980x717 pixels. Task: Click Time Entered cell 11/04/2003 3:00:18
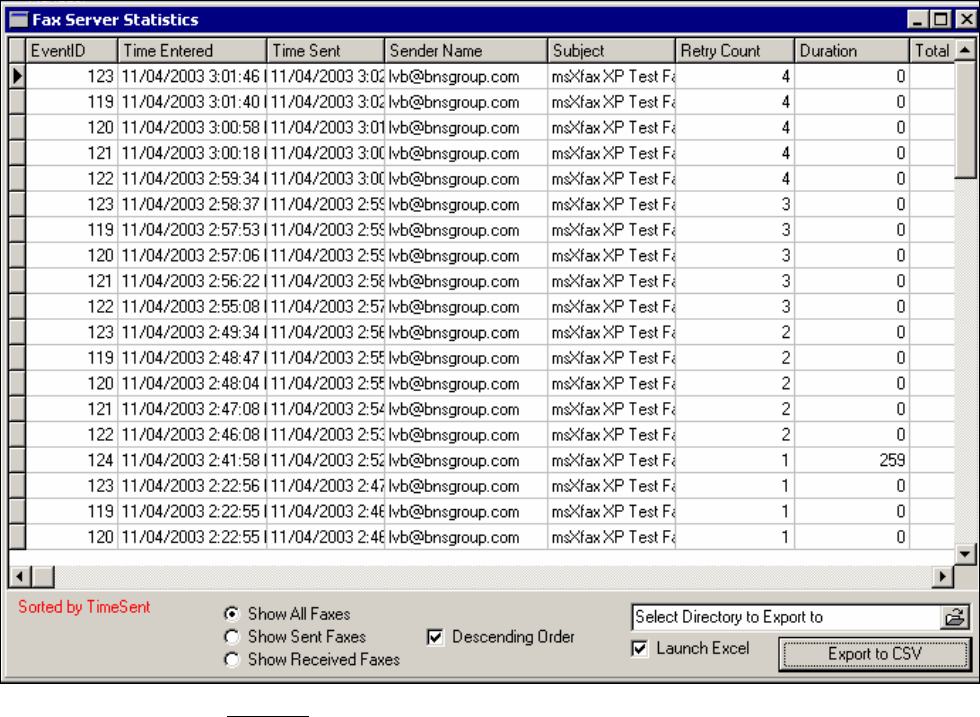click(192, 153)
